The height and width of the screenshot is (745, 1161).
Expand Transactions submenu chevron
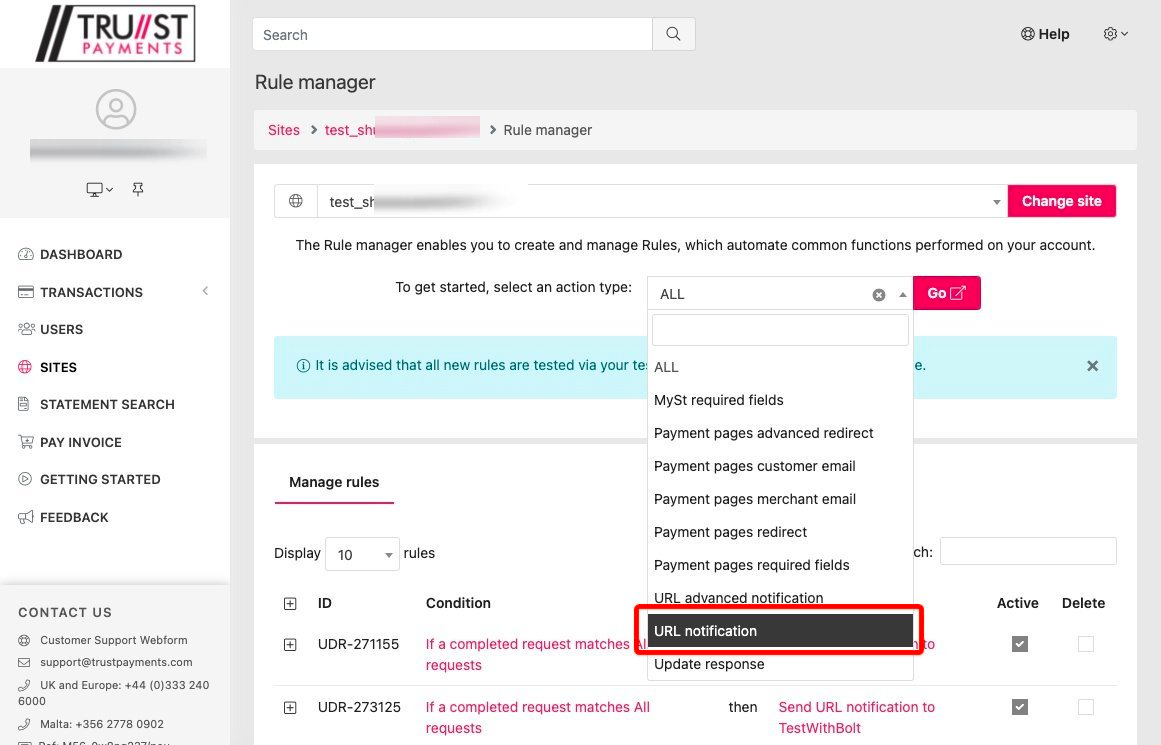click(206, 291)
